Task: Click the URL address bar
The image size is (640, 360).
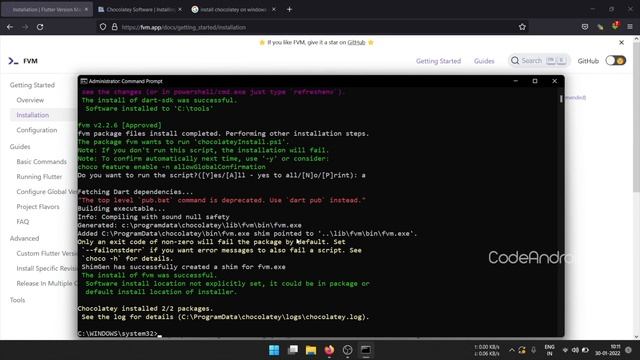Action: 312,27
